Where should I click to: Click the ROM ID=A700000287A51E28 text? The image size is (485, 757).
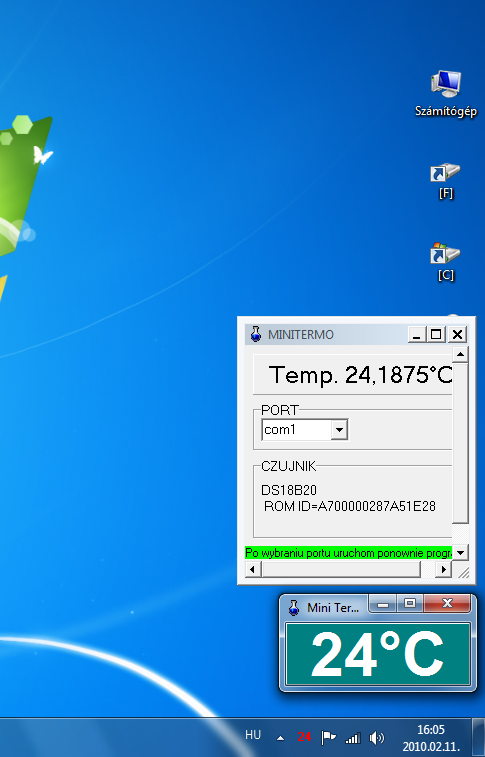point(350,506)
